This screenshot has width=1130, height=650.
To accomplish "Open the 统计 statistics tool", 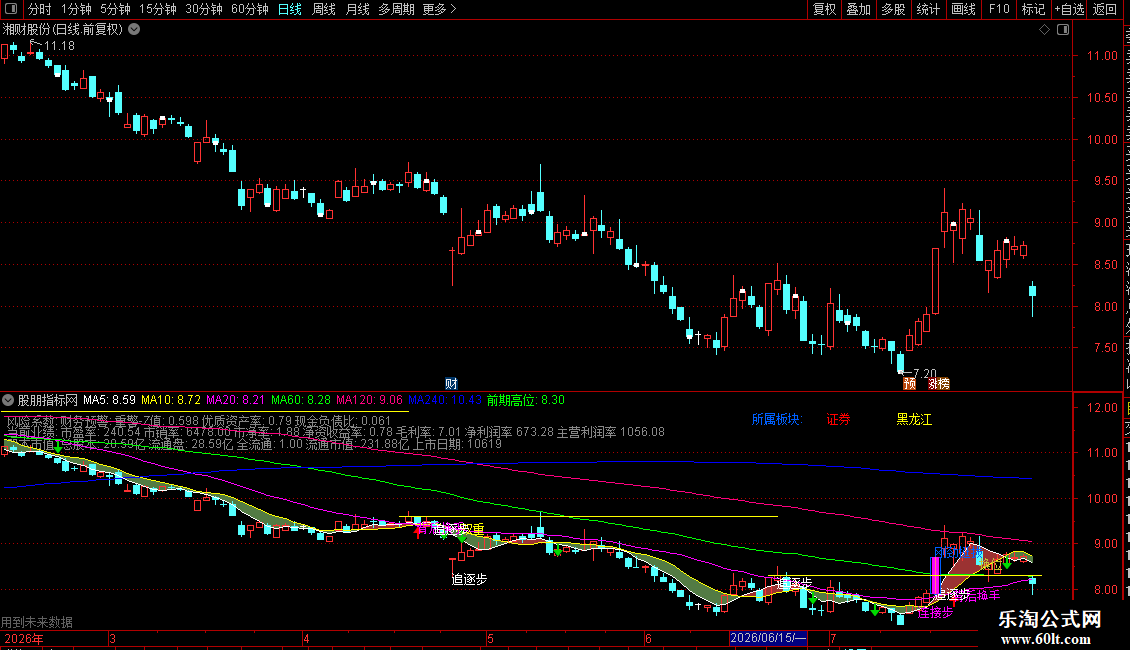I will (x=928, y=9).
